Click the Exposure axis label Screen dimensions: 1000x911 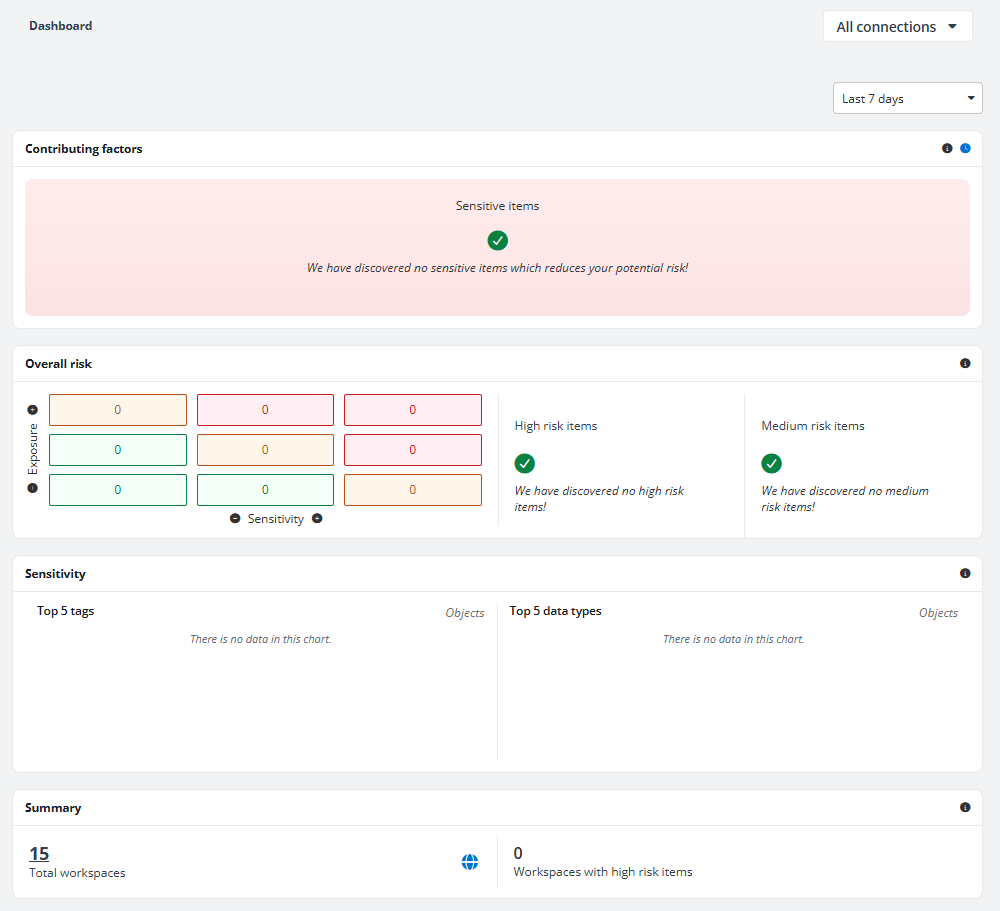pyautogui.click(x=33, y=449)
